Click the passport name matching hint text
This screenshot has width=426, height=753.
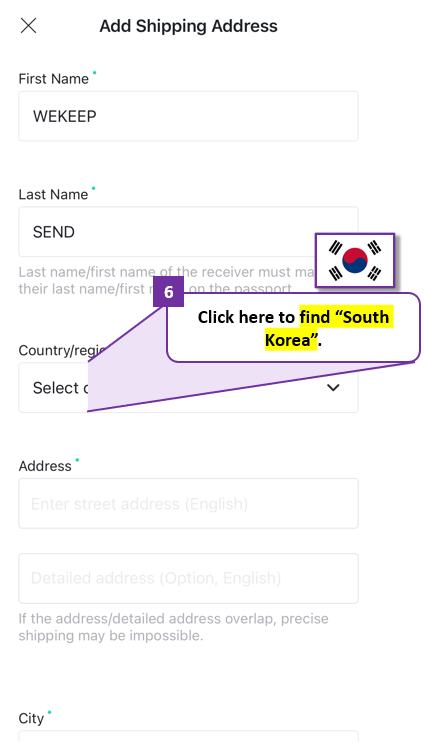tap(166, 280)
